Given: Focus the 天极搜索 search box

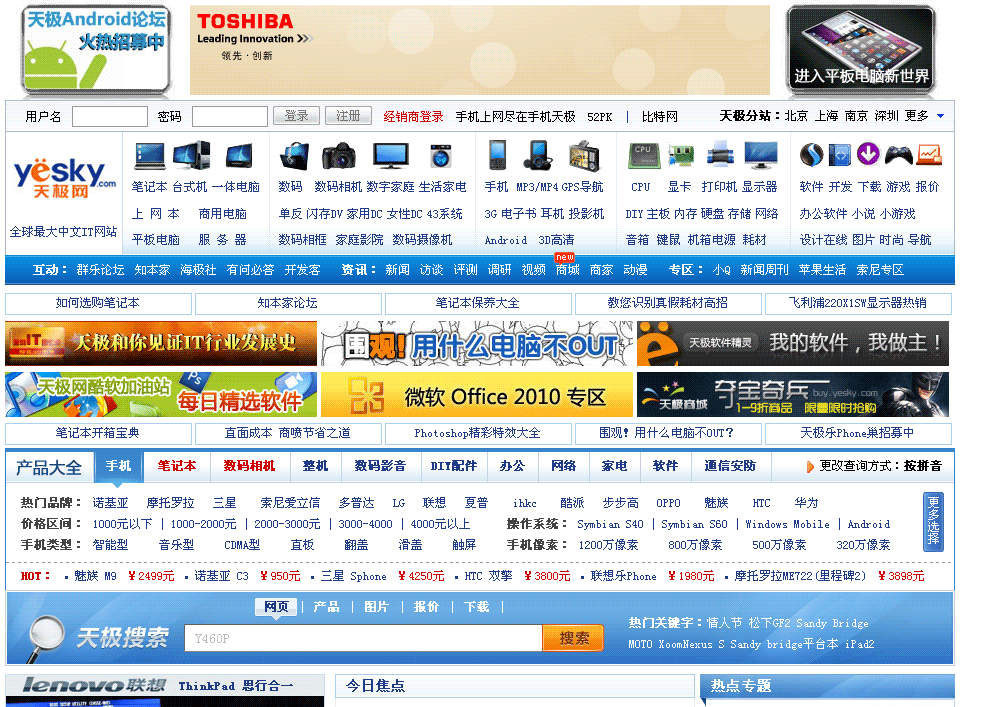Looking at the screenshot, I should [x=364, y=638].
